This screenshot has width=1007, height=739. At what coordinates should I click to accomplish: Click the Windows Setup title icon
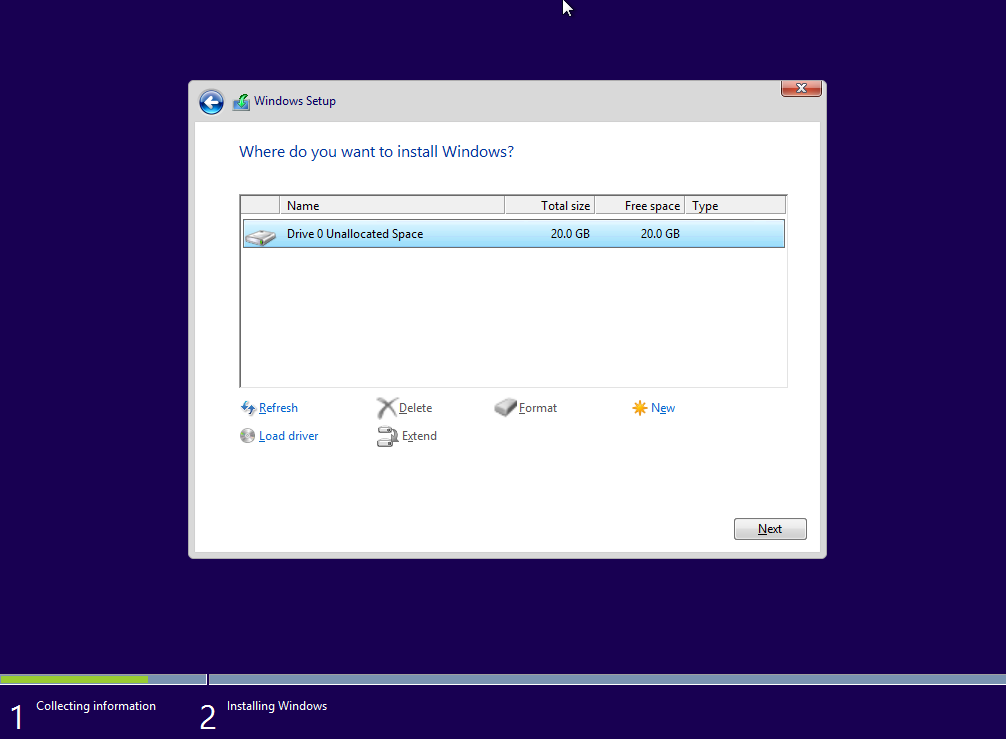point(241,101)
